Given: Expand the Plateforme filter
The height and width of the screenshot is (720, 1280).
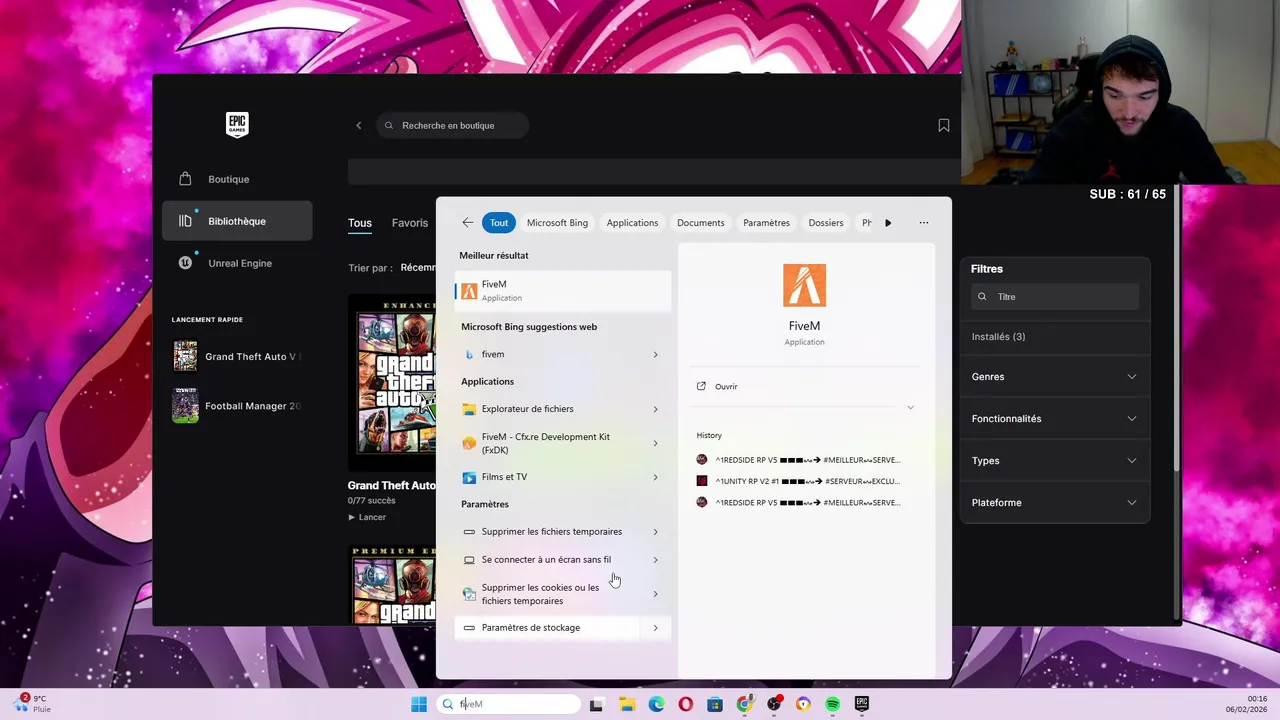Looking at the screenshot, I should pyautogui.click(x=1054, y=503).
